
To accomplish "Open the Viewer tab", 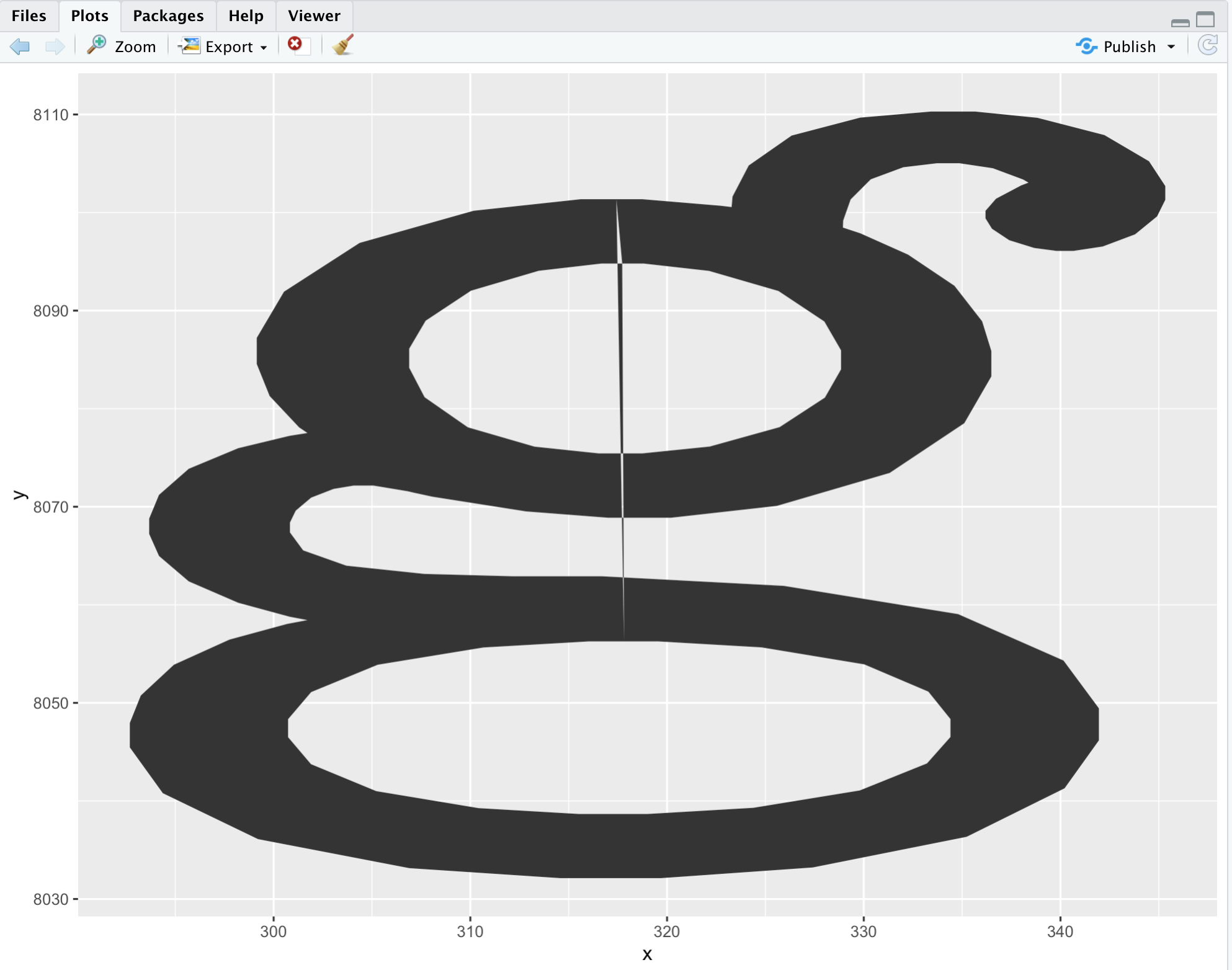I will pyautogui.click(x=314, y=16).
